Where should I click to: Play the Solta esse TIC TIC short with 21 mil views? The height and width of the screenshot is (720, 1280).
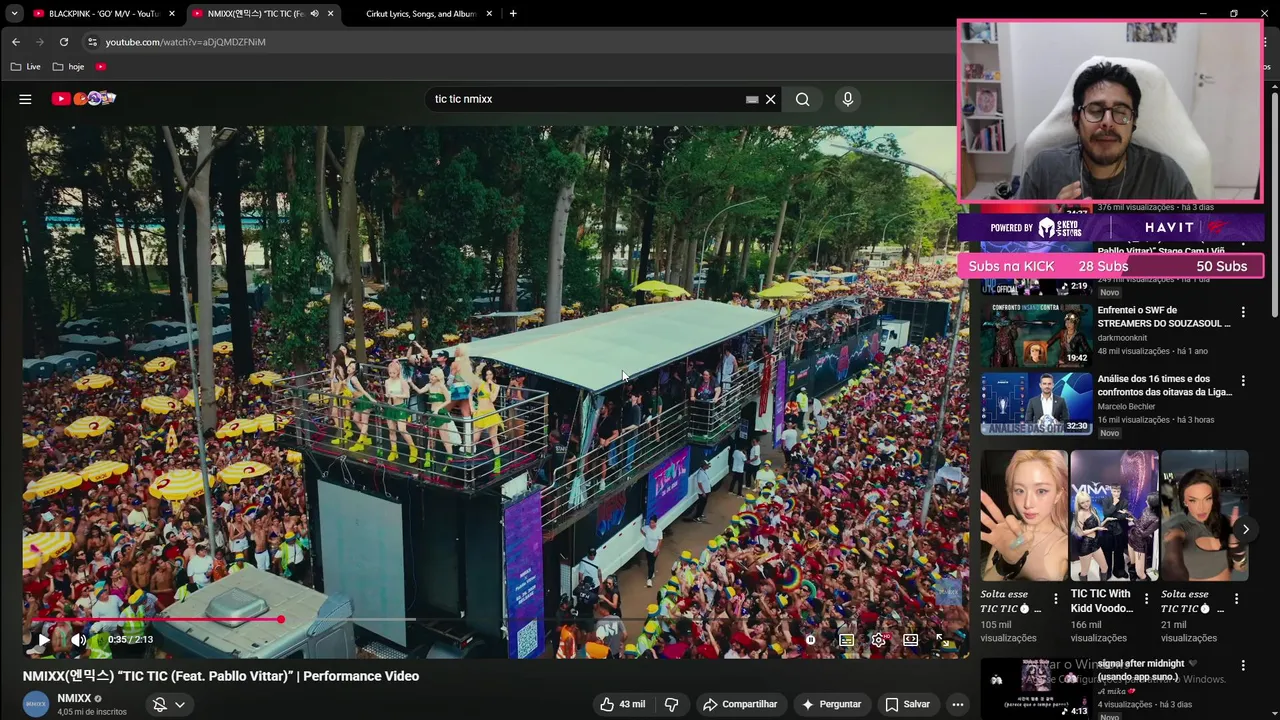click(x=1204, y=516)
